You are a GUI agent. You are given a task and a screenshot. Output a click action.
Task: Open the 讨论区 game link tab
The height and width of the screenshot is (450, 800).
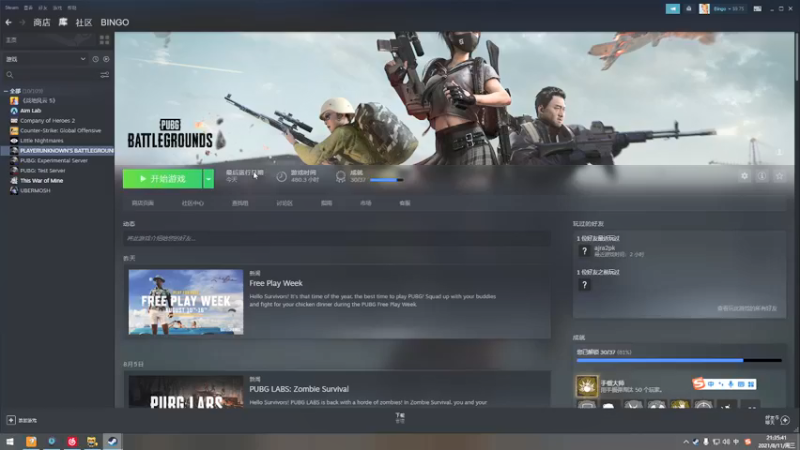(284, 203)
